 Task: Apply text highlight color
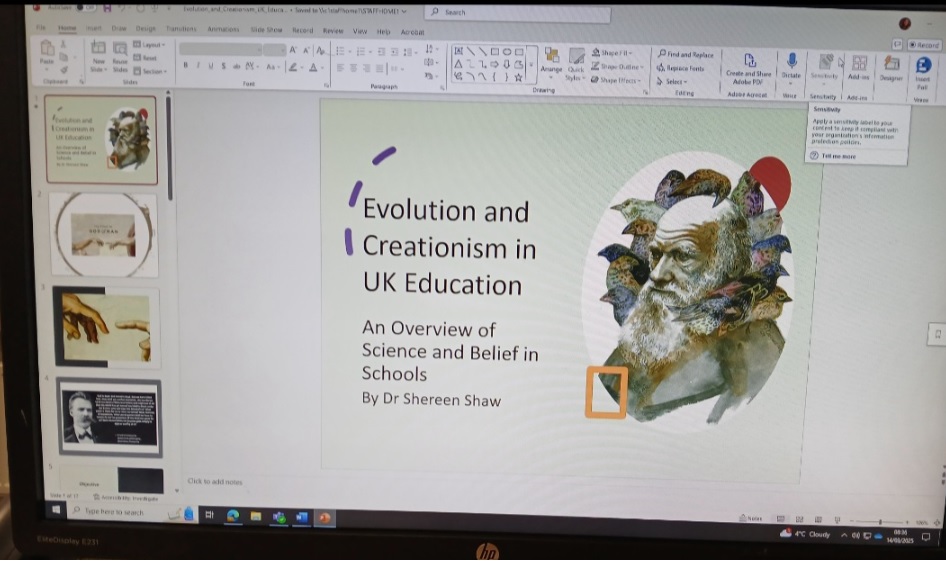click(x=294, y=67)
